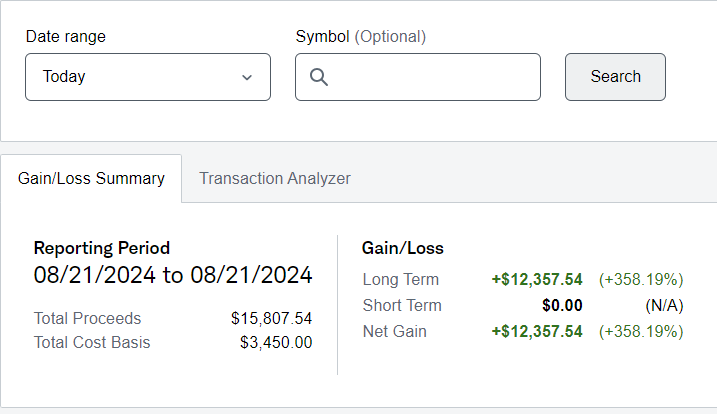Switch to the Gain/Loss Summary tab

tap(91, 179)
